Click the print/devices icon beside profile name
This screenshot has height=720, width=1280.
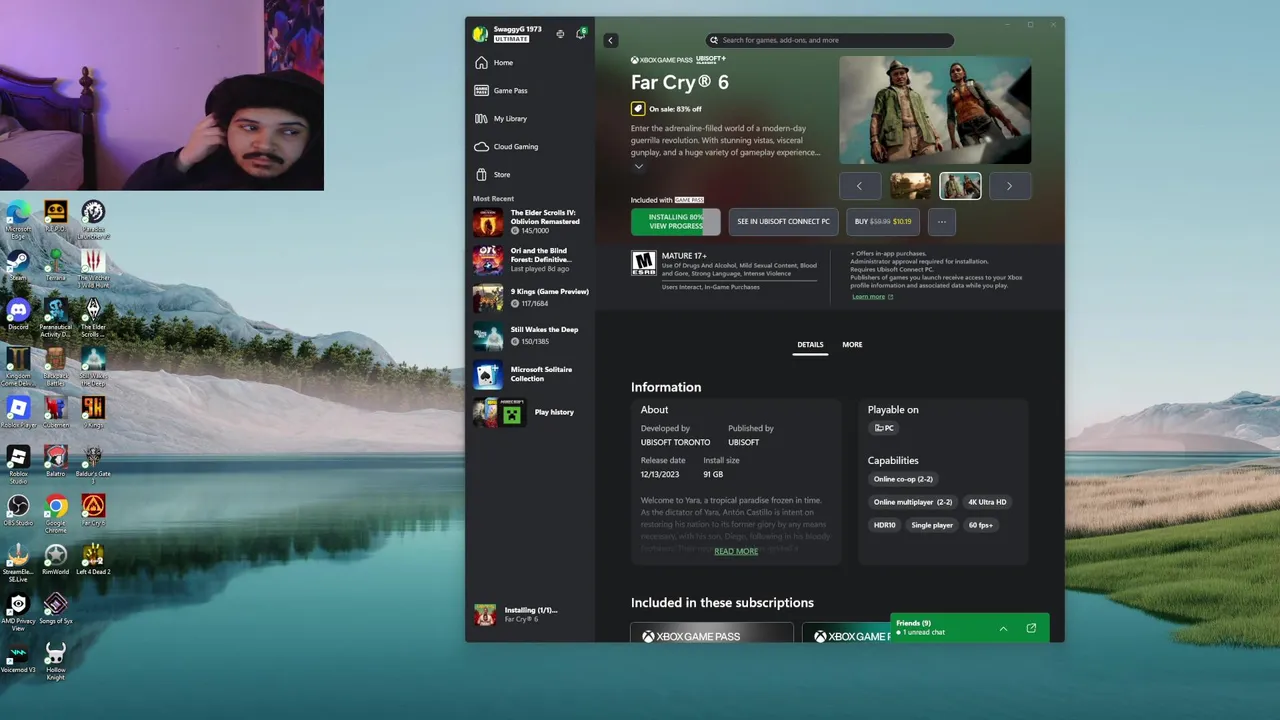[x=560, y=34]
